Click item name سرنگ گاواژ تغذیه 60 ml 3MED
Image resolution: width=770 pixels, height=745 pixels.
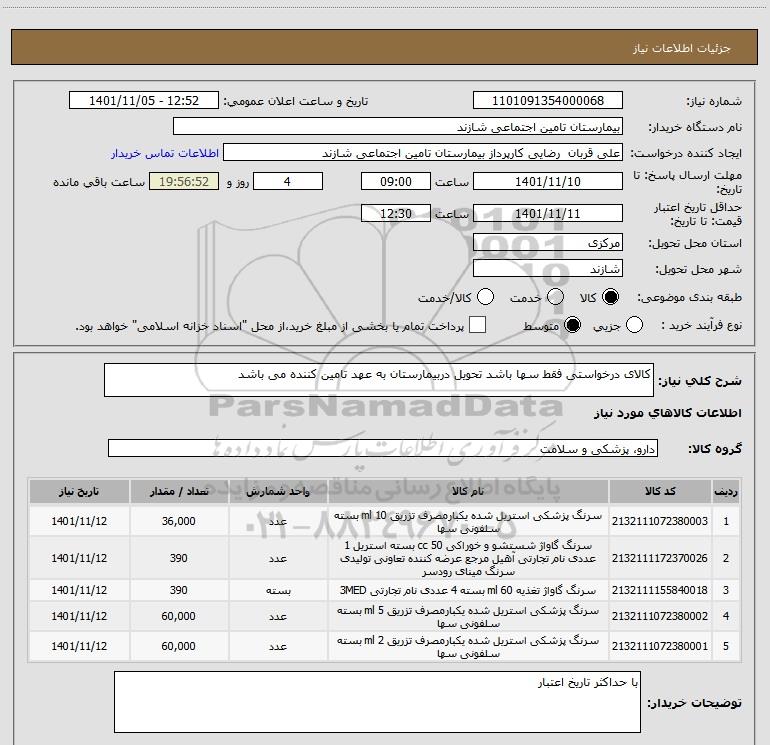point(468,590)
